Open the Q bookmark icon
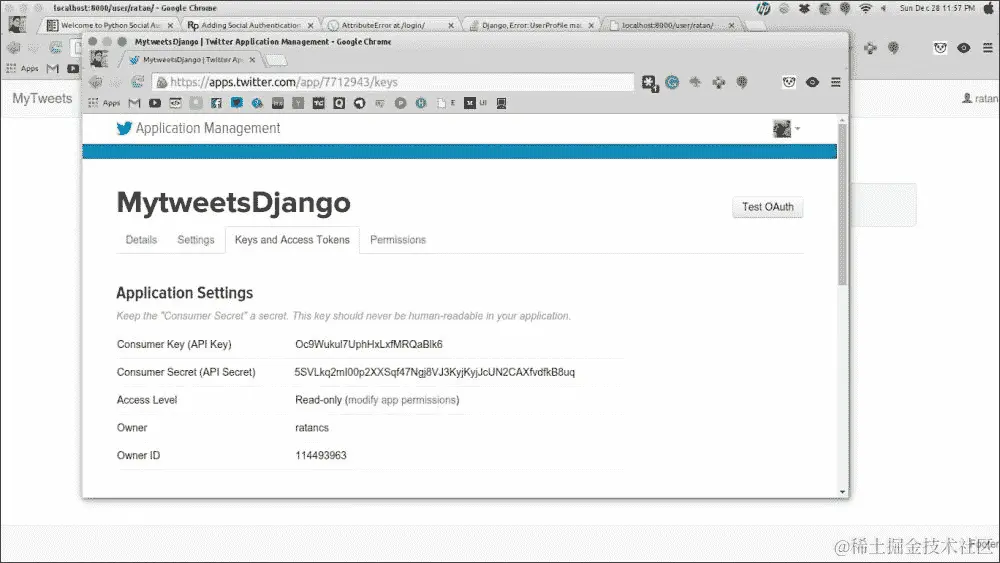Screen dimensions: 1000x563 coord(339,103)
